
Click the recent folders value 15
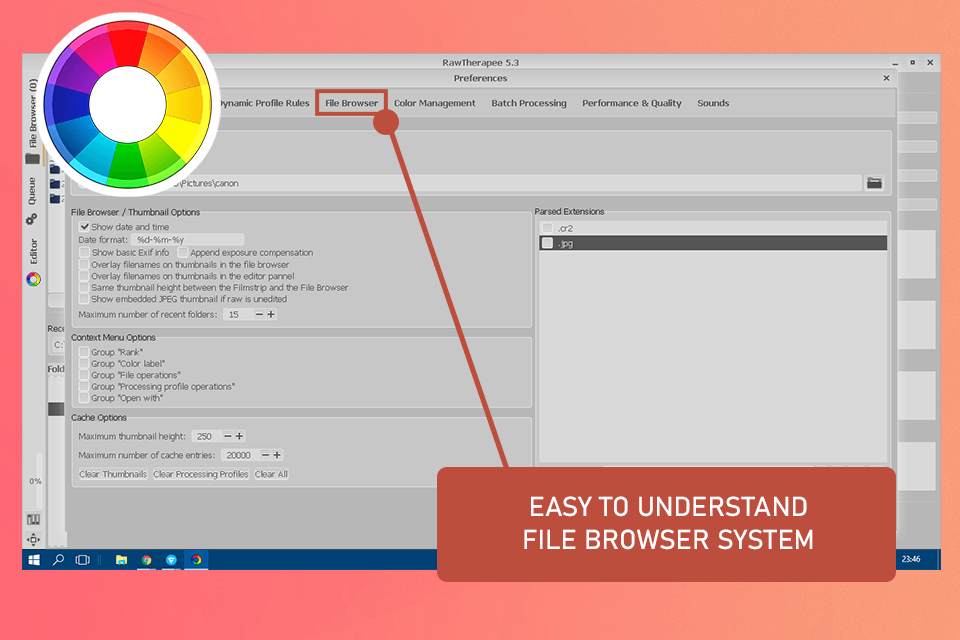tap(238, 314)
